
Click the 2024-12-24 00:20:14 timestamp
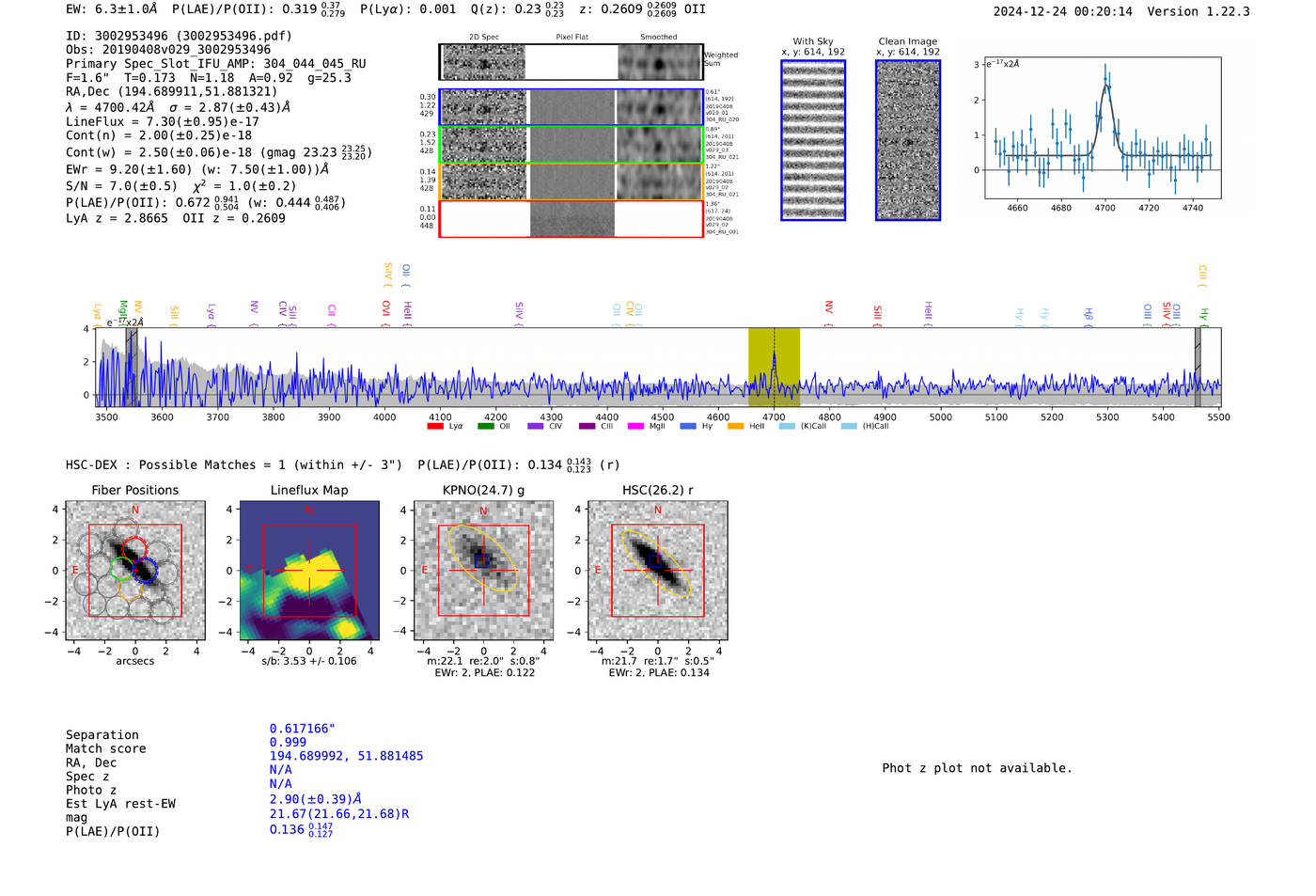[1063, 11]
